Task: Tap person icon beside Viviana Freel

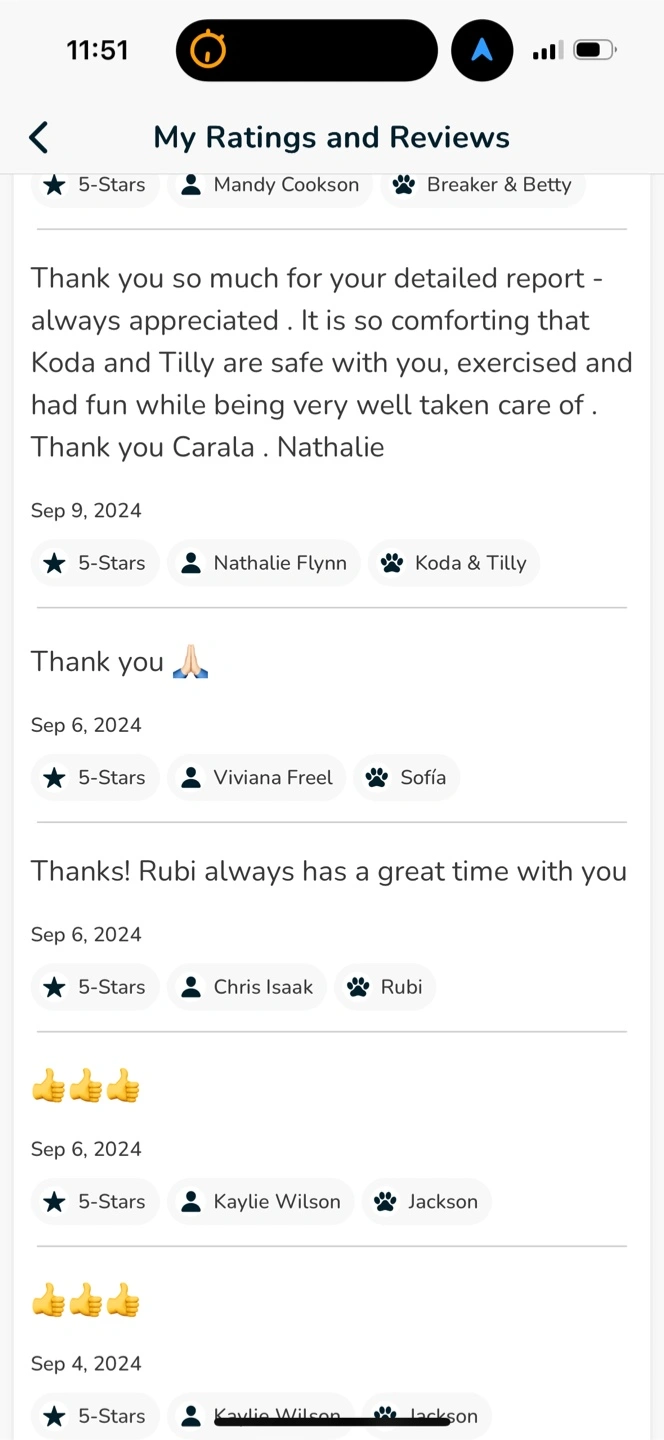Action: (x=190, y=777)
